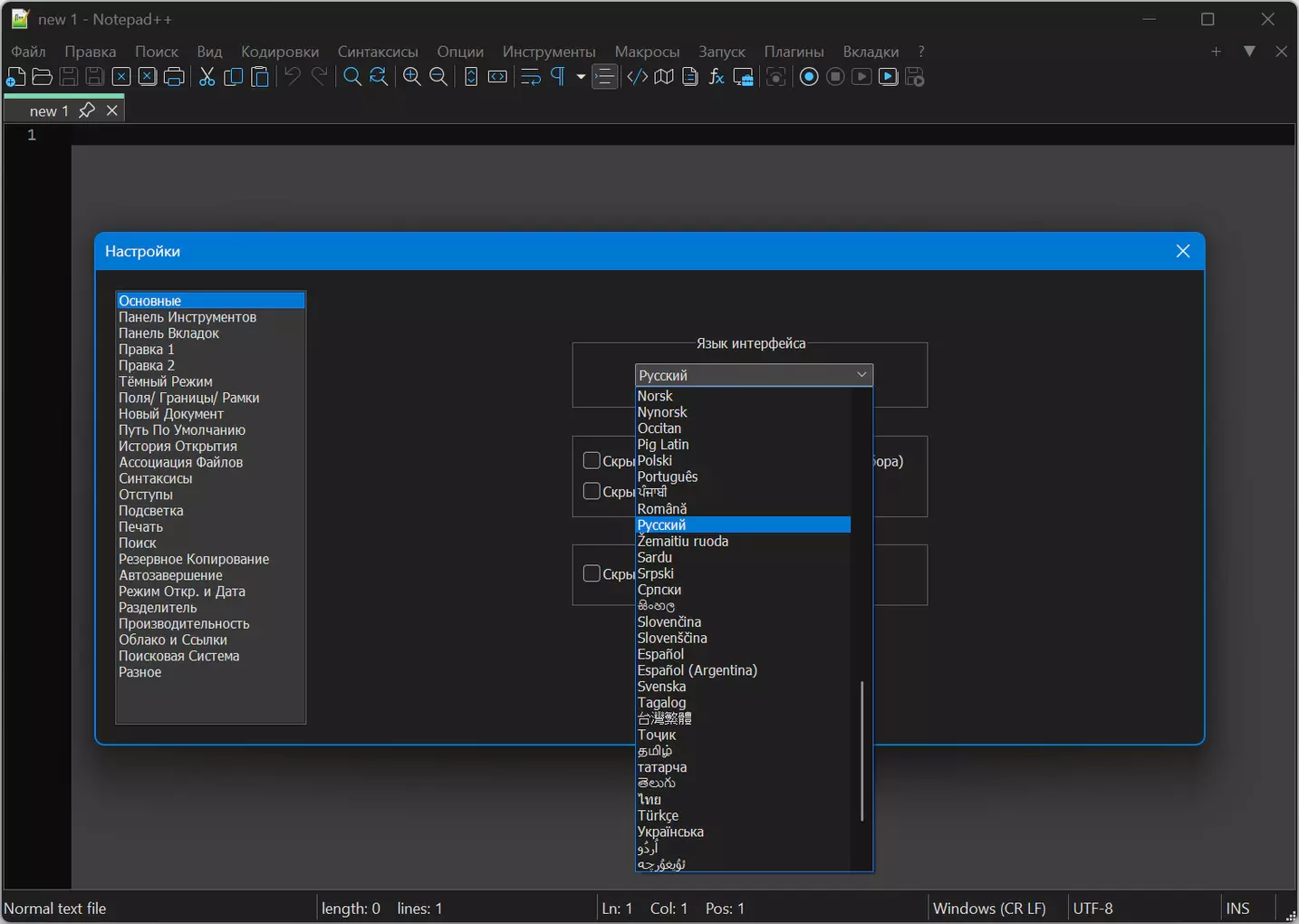
Task: Open the Document Map icon
Action: click(x=664, y=77)
